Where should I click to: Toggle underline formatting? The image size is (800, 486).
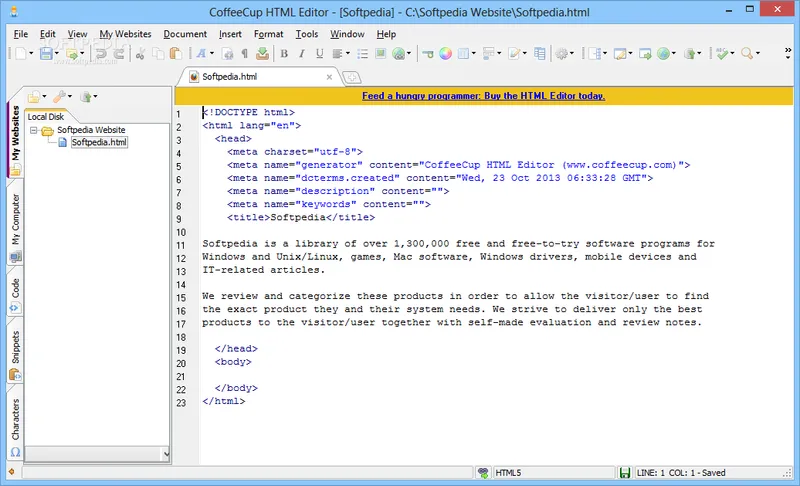pyautogui.click(x=319, y=53)
